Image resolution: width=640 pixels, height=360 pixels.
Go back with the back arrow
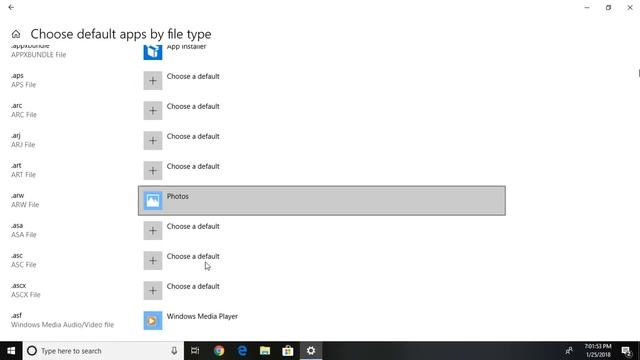pyautogui.click(x=11, y=7)
